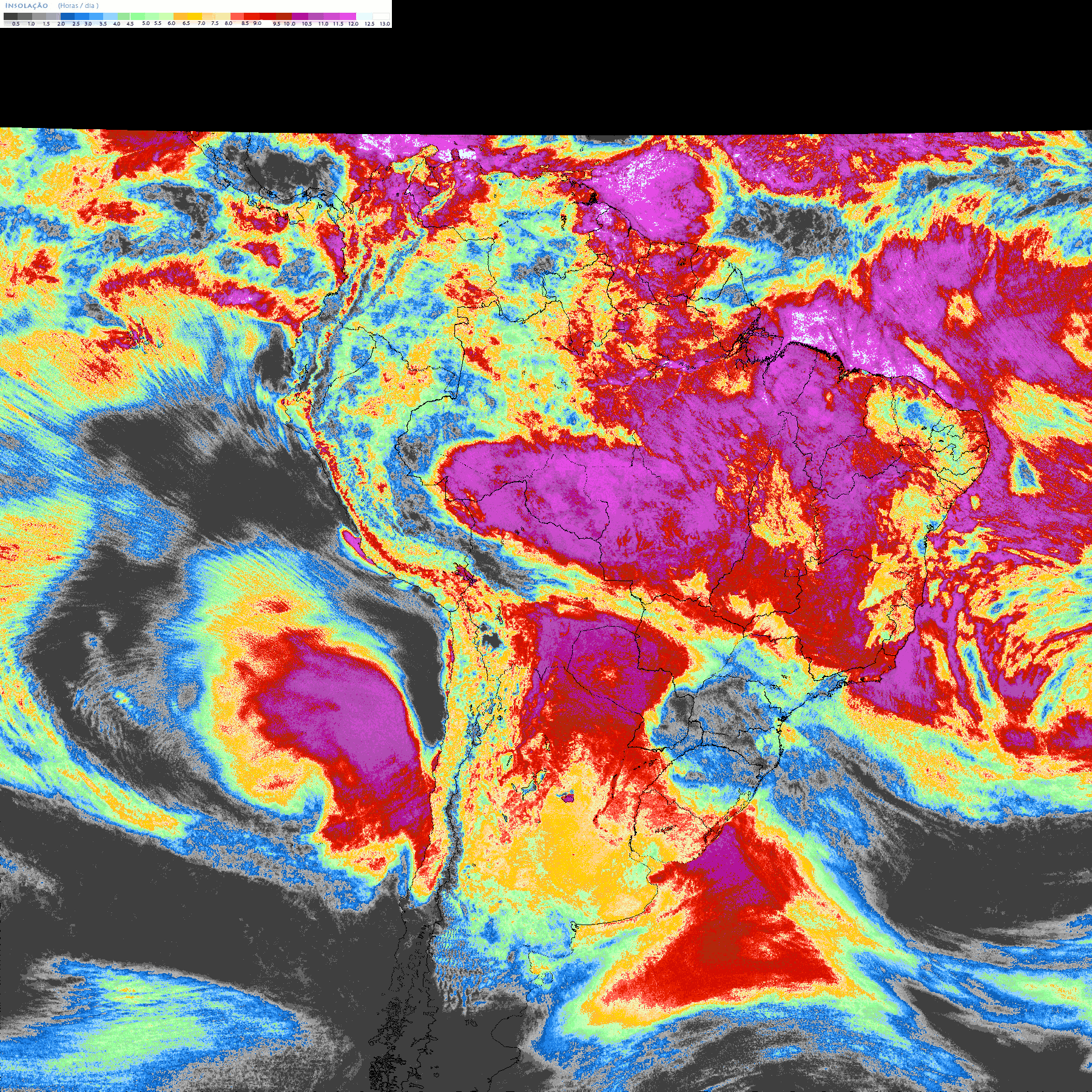Click the '(Horas / dia)' units label

(x=78, y=5)
